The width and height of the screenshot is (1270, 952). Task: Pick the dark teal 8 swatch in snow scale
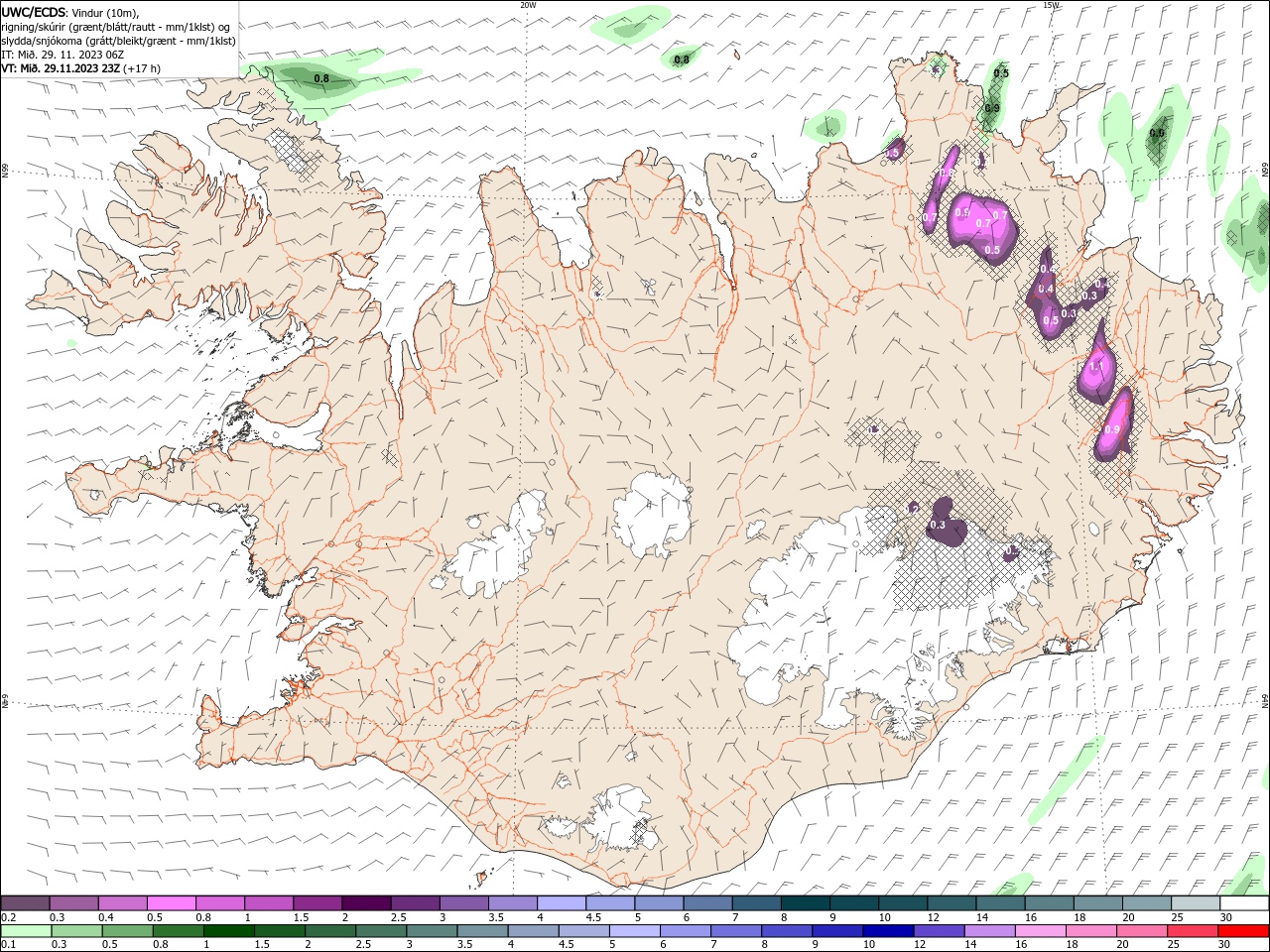804,903
